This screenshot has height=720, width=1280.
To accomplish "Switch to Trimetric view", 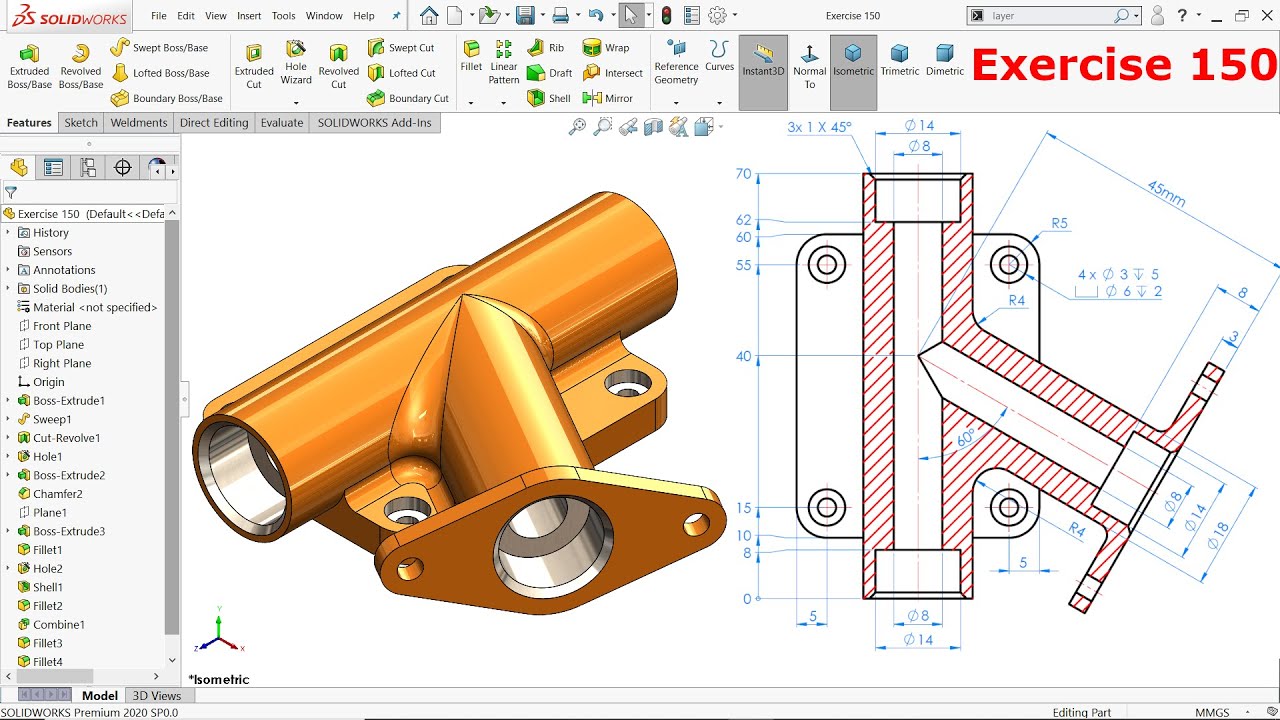I will 899,60.
